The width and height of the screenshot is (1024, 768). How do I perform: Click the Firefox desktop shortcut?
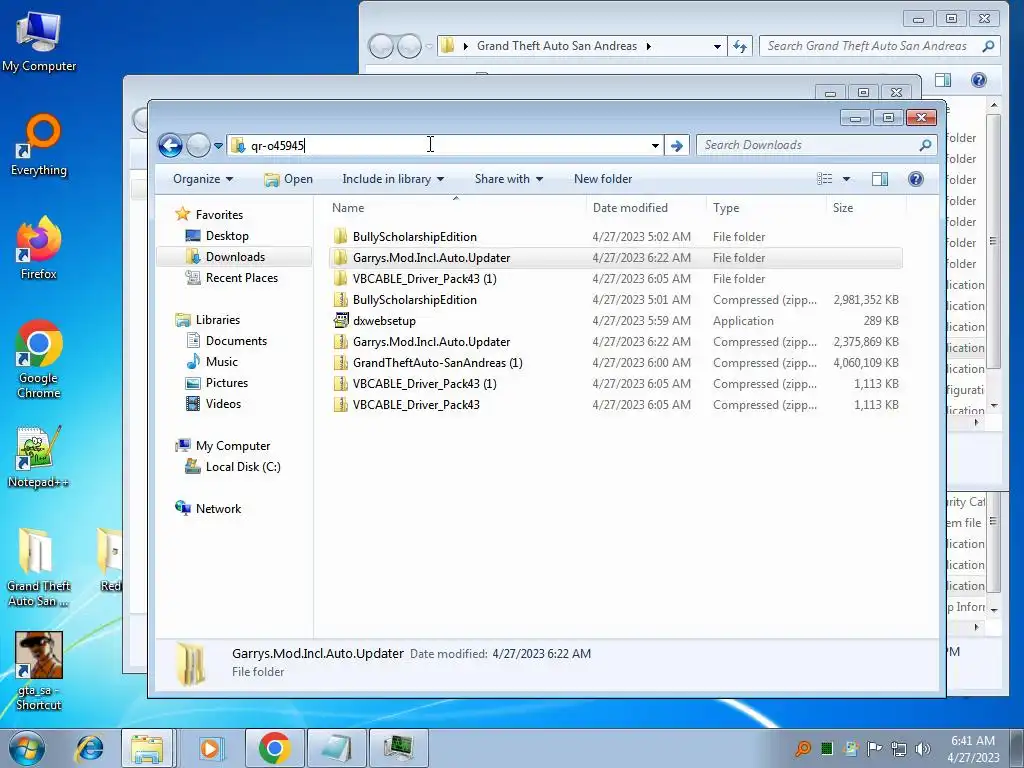[39, 248]
